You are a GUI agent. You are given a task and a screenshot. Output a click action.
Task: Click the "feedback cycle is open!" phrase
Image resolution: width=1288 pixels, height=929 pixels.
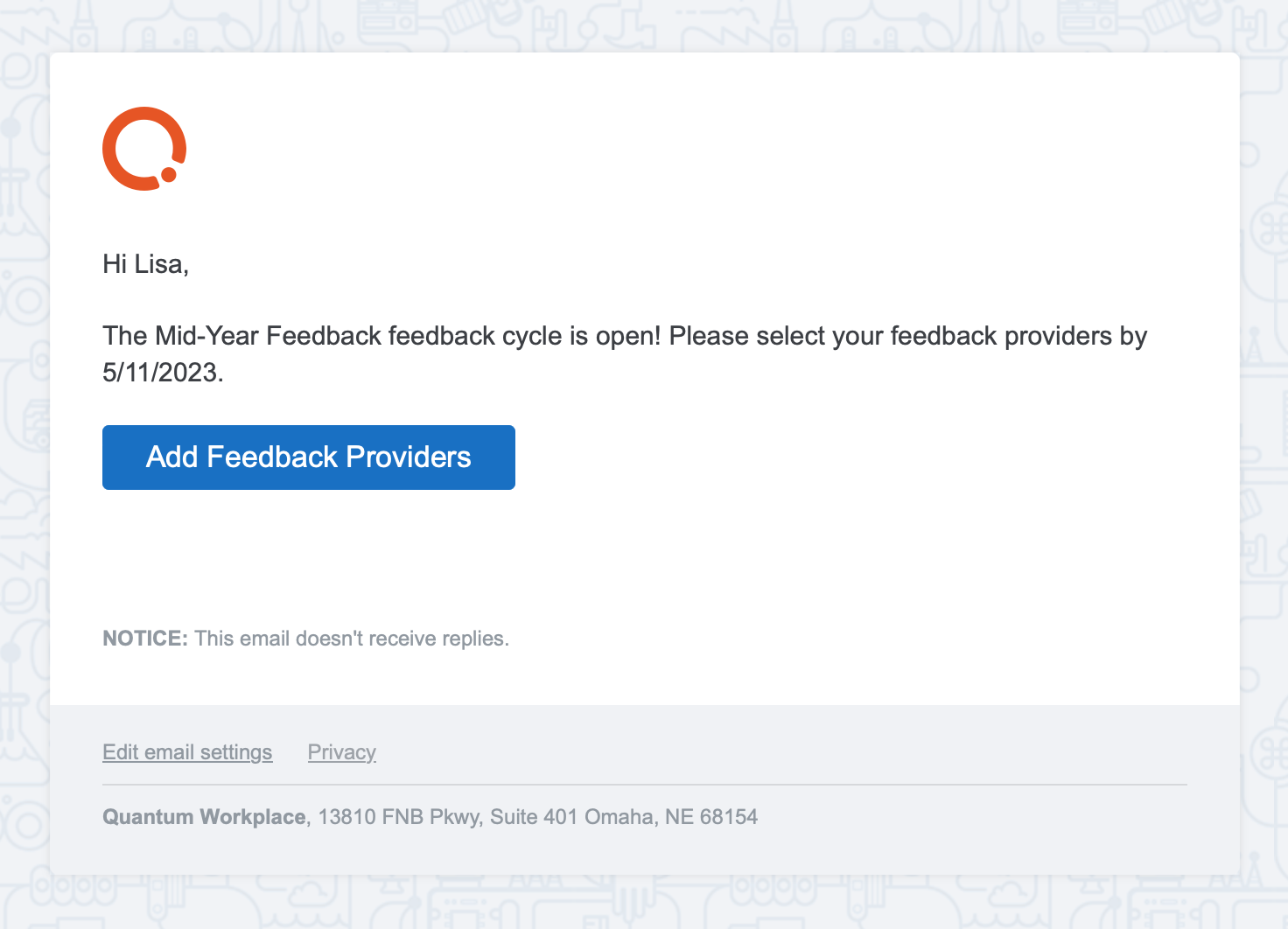coord(525,336)
